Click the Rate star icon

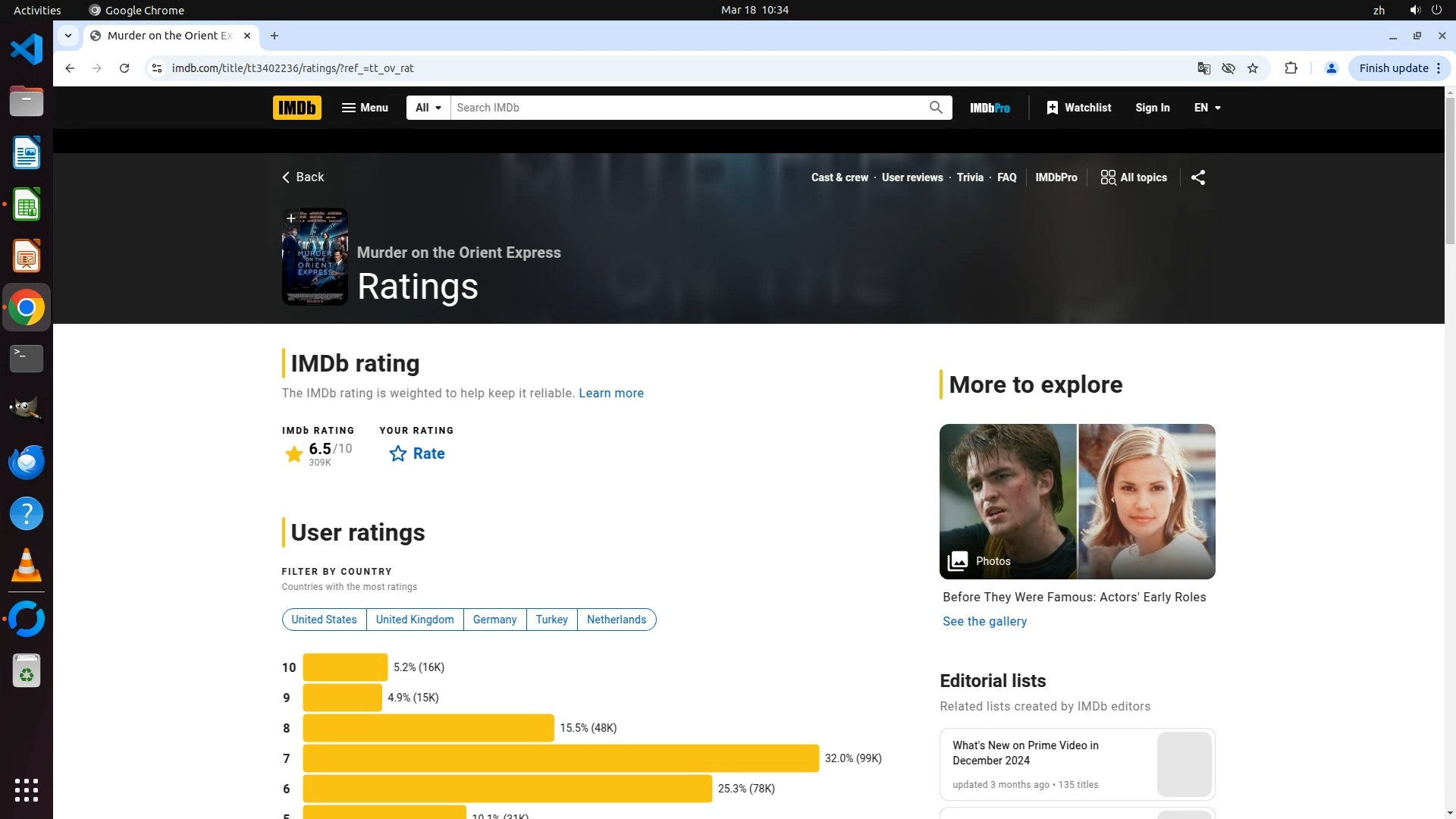click(398, 453)
